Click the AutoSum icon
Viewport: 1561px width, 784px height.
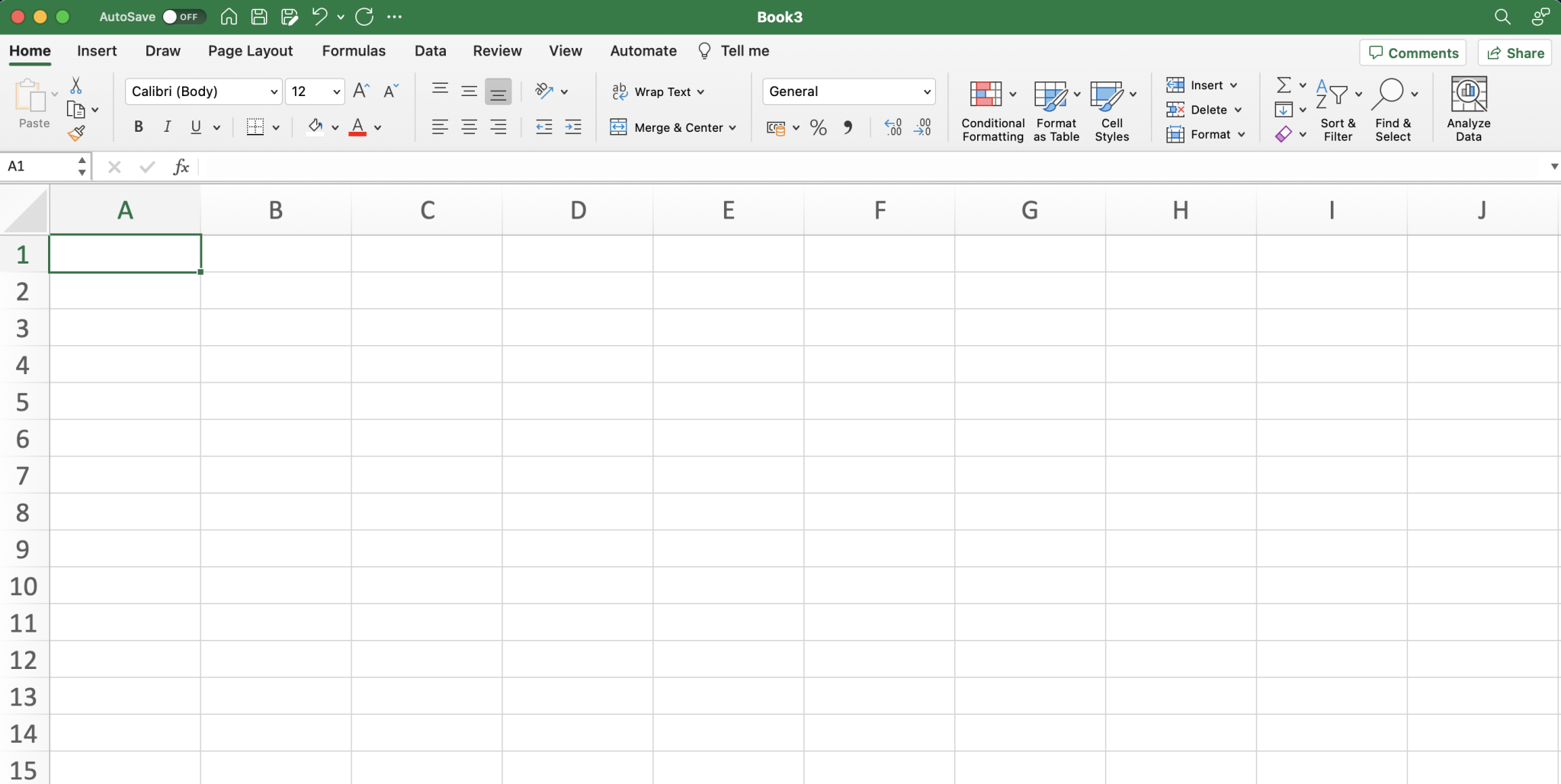1284,85
